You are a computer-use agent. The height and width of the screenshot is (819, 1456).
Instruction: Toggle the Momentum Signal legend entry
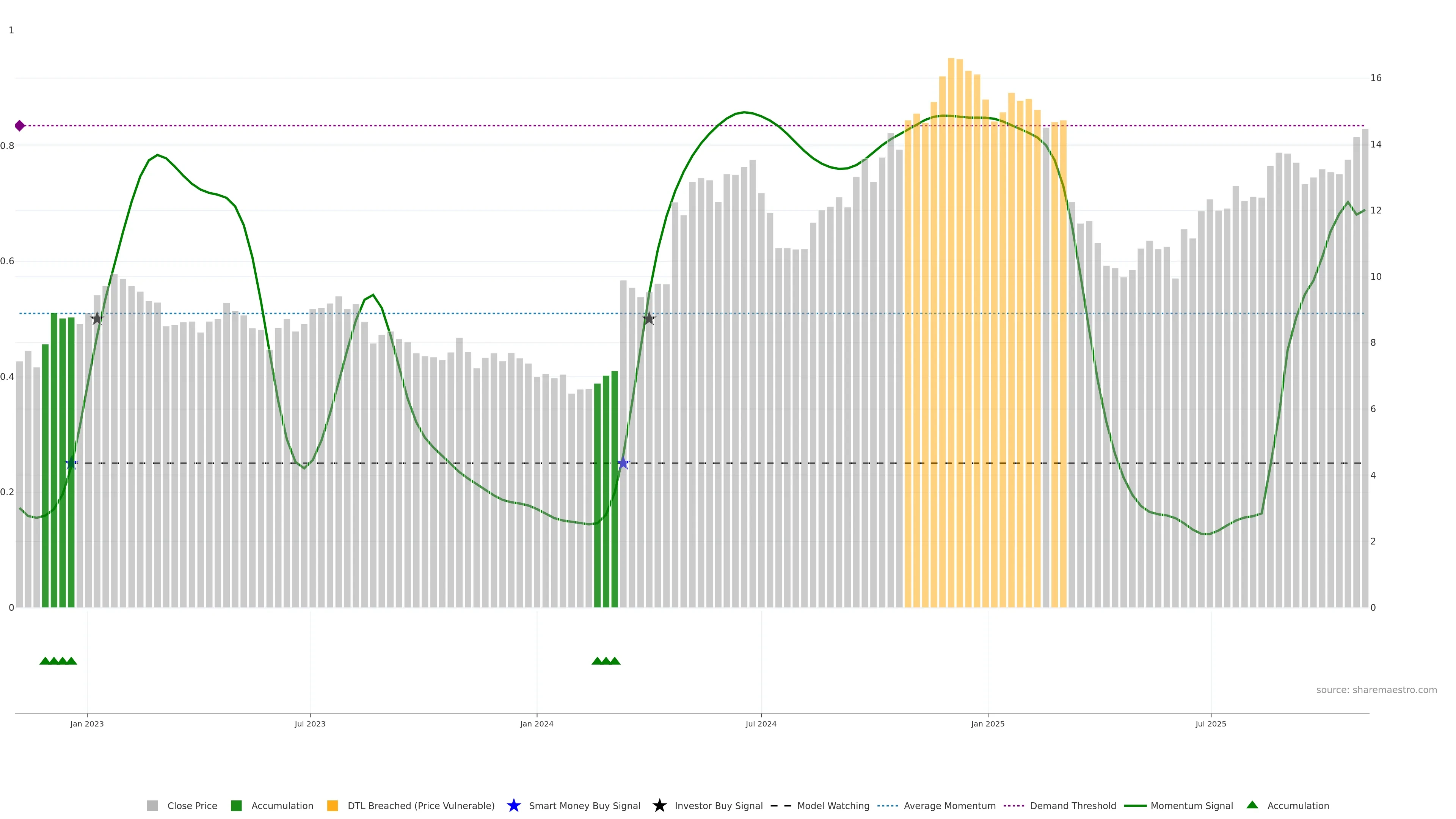[x=1191, y=806]
